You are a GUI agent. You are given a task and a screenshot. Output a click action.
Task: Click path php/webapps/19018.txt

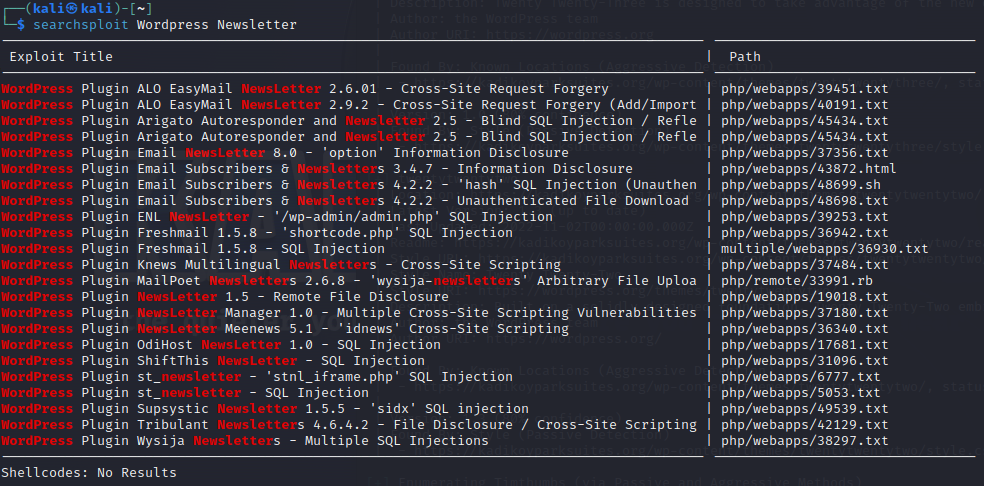805,297
